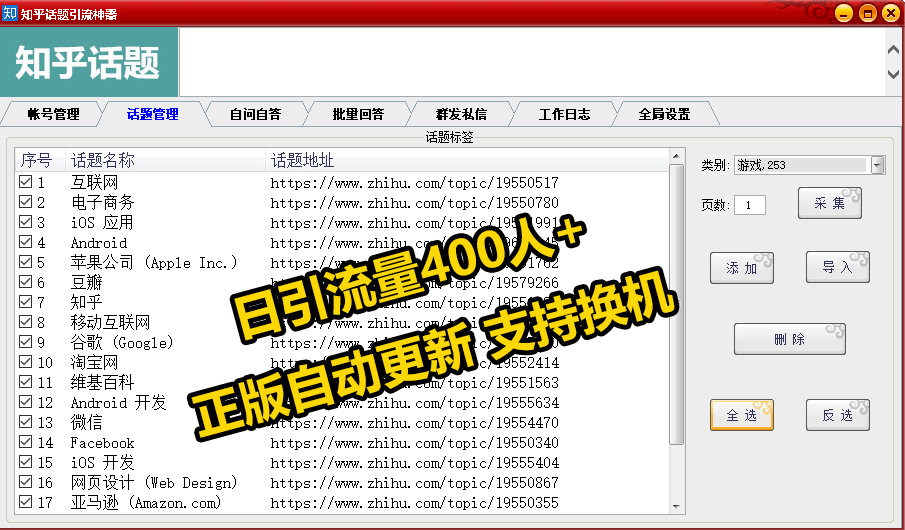Click the 页数 input field
905x530 pixels.
pyautogui.click(x=750, y=205)
